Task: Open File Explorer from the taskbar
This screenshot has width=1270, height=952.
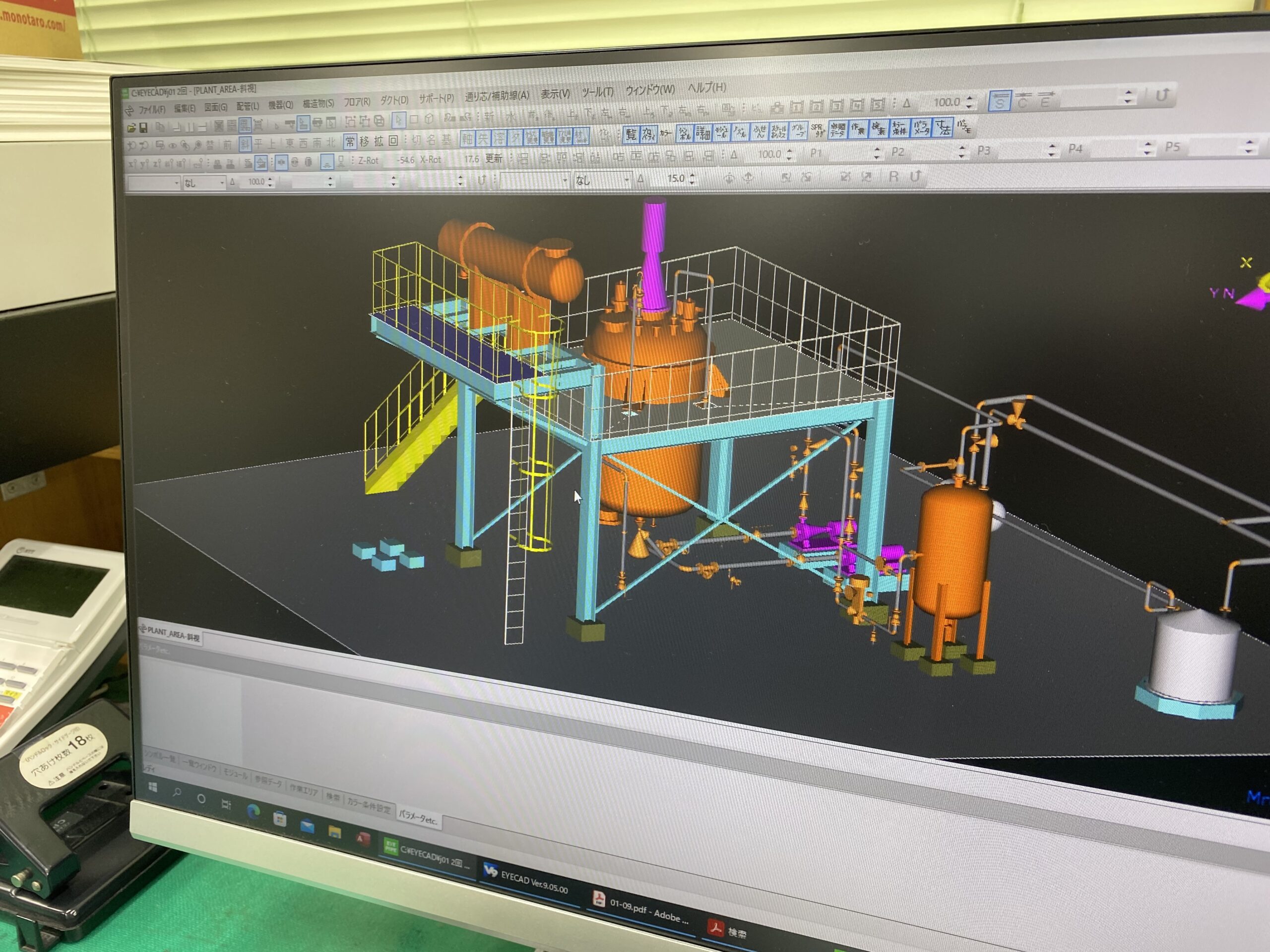Action: coord(334,832)
